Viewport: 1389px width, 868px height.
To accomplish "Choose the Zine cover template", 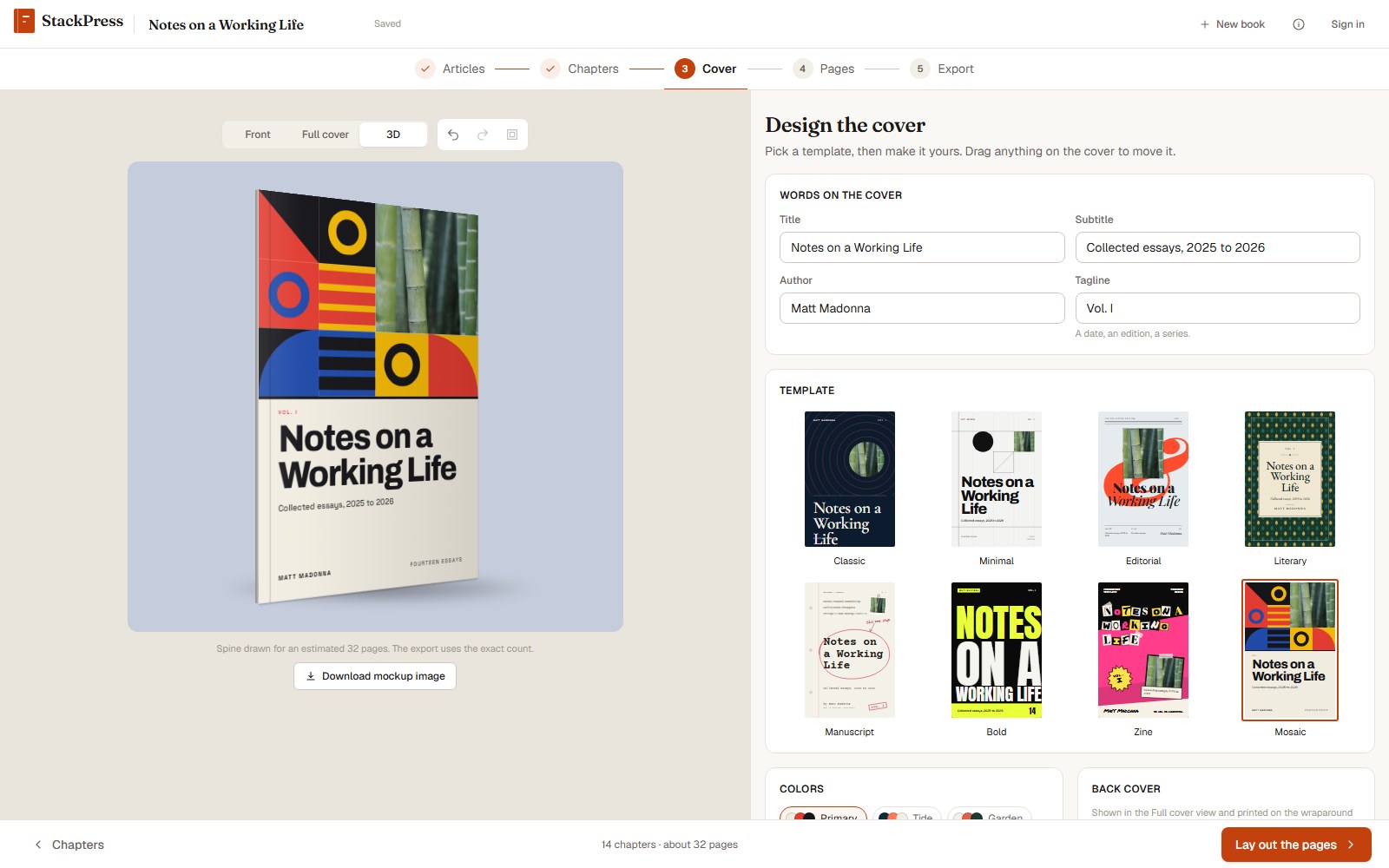I will point(1143,650).
